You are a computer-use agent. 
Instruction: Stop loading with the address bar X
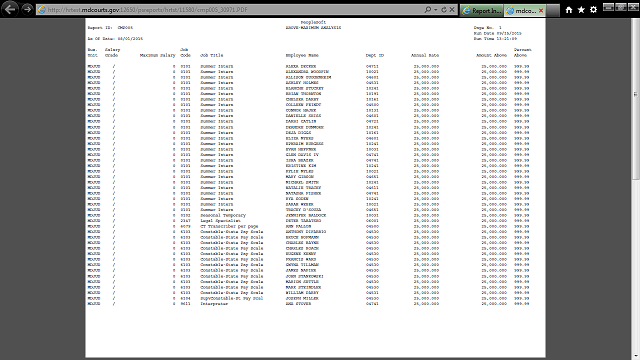click(x=452, y=9)
